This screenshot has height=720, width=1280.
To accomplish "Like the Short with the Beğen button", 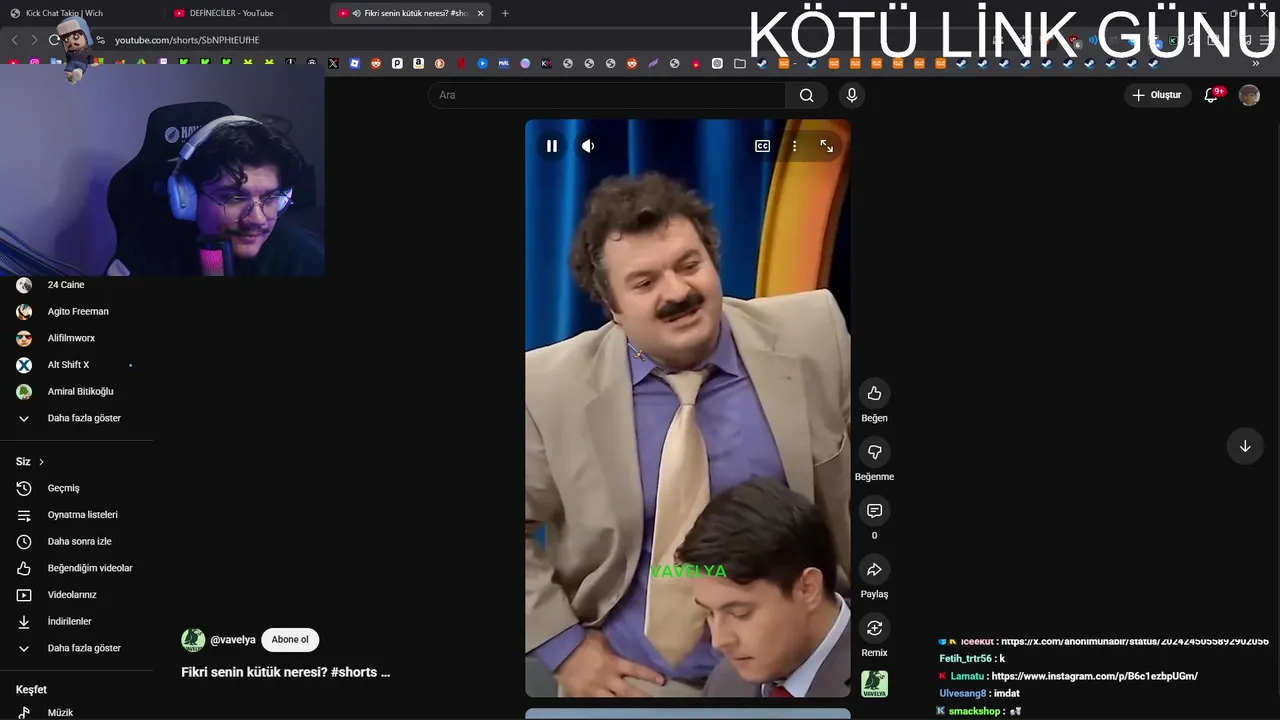I will 874,393.
